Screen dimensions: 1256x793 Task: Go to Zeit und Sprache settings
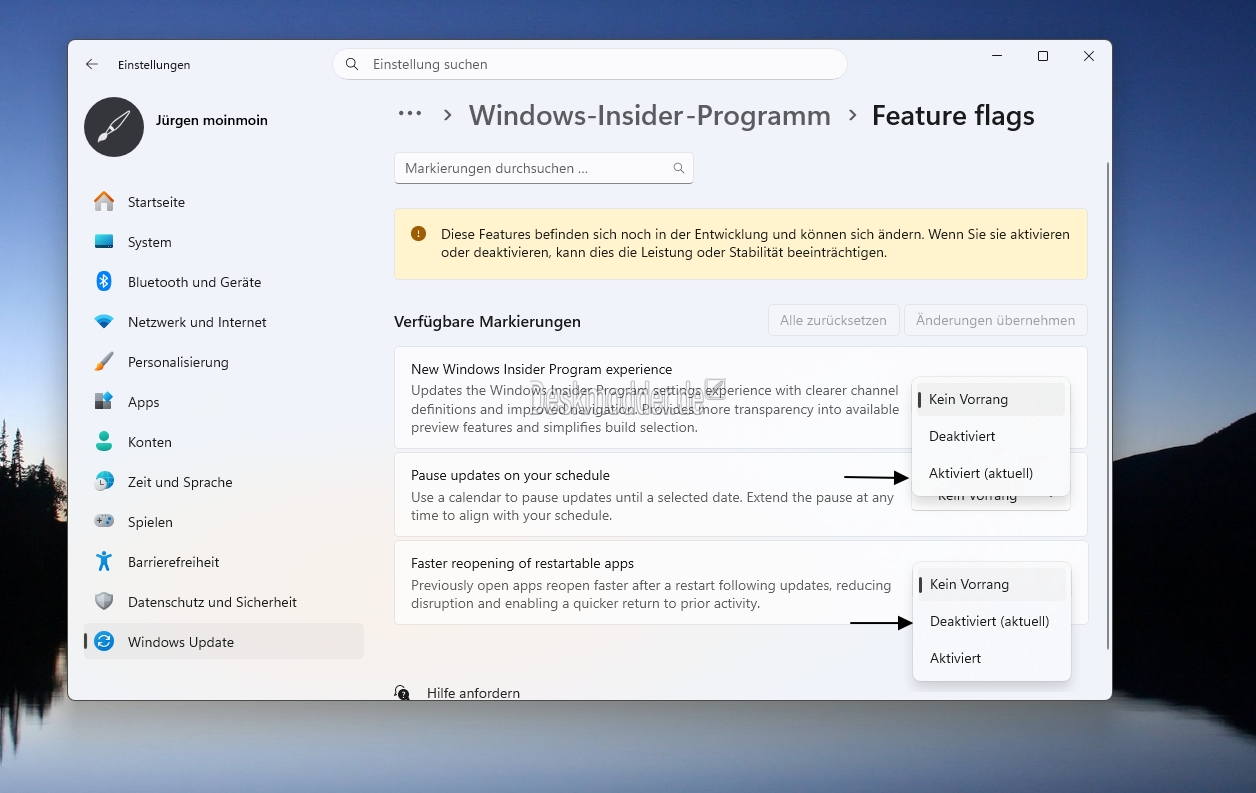(x=180, y=482)
